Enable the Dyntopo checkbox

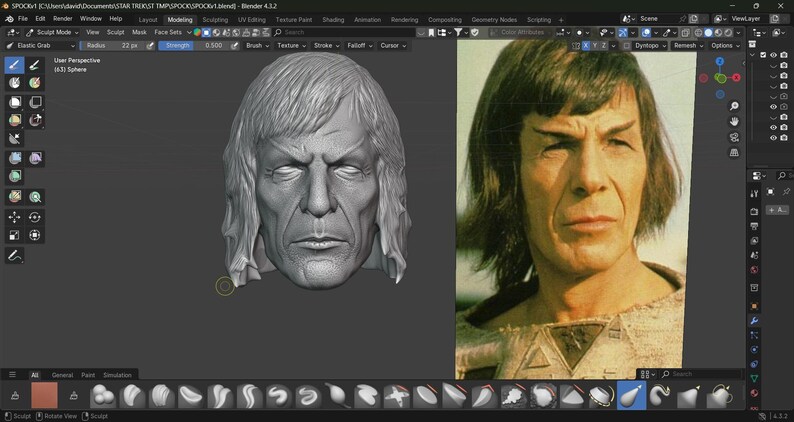(627, 46)
